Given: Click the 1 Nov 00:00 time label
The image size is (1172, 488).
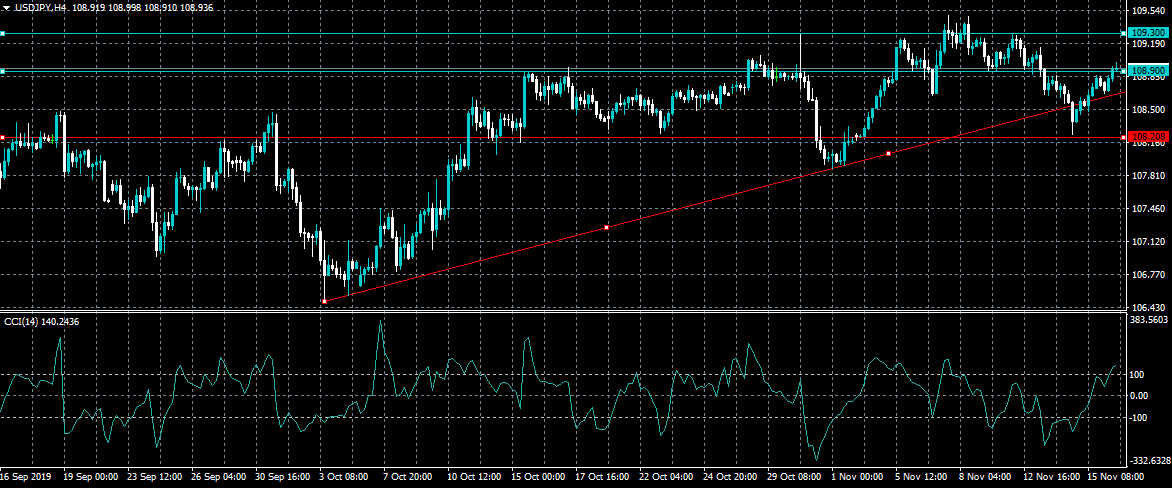Looking at the screenshot, I should coord(859,476).
